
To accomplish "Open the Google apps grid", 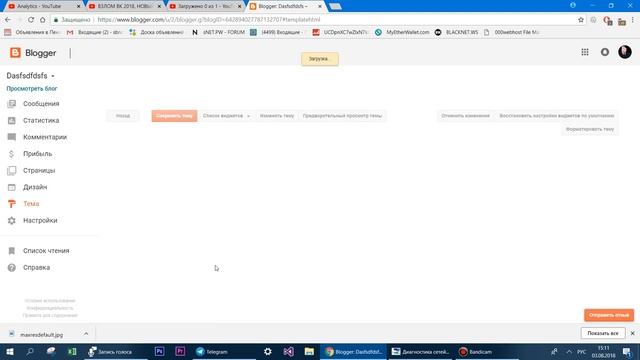I will click(585, 52).
